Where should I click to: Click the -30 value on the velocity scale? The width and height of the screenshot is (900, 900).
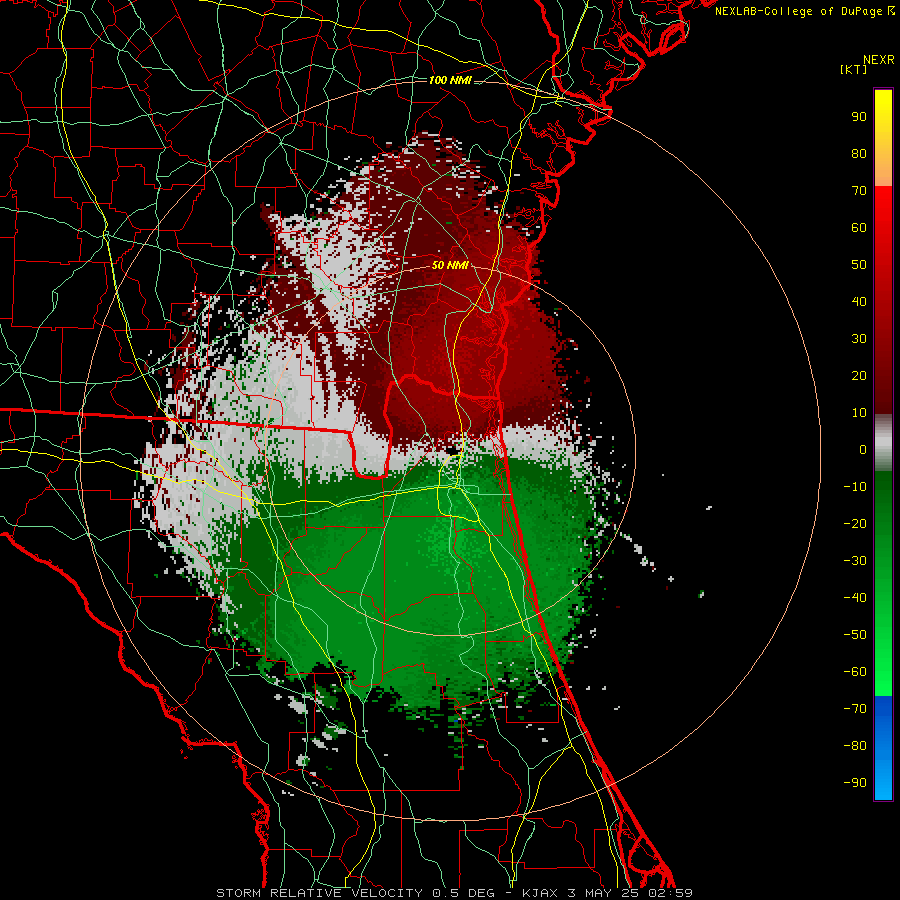pyautogui.click(x=855, y=561)
